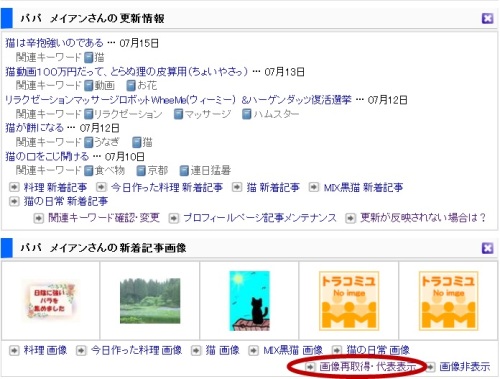Click keyword icon next to 京都
The image size is (500, 379).
141,171
